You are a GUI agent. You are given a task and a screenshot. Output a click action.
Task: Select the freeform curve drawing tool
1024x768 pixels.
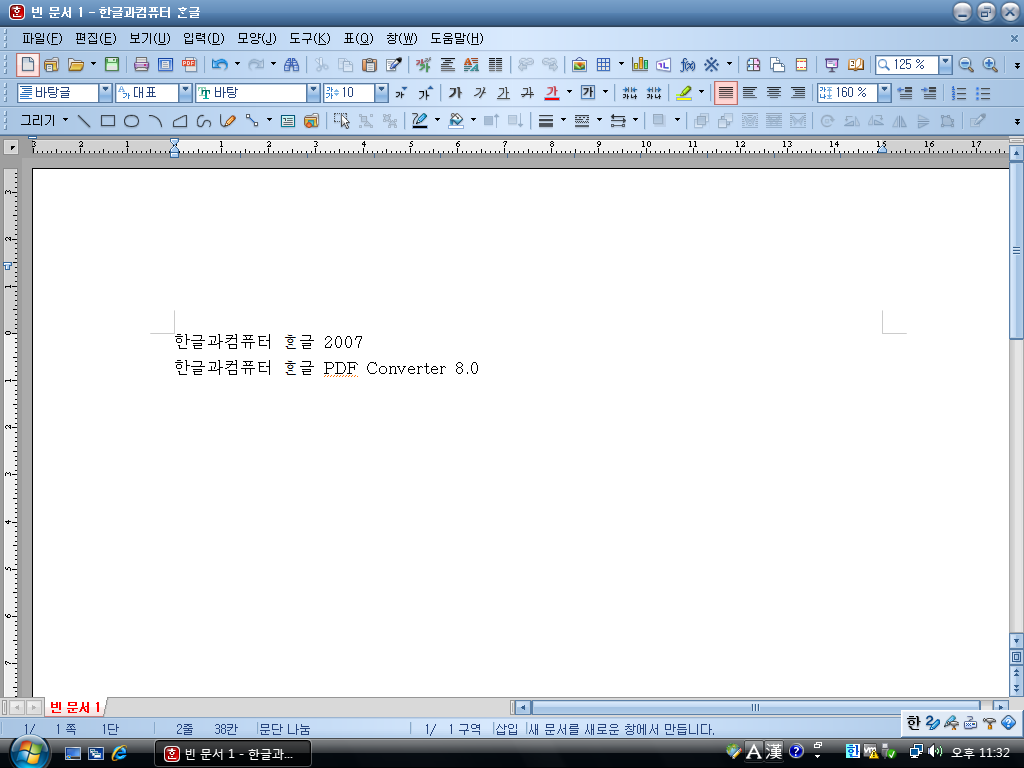[204, 121]
